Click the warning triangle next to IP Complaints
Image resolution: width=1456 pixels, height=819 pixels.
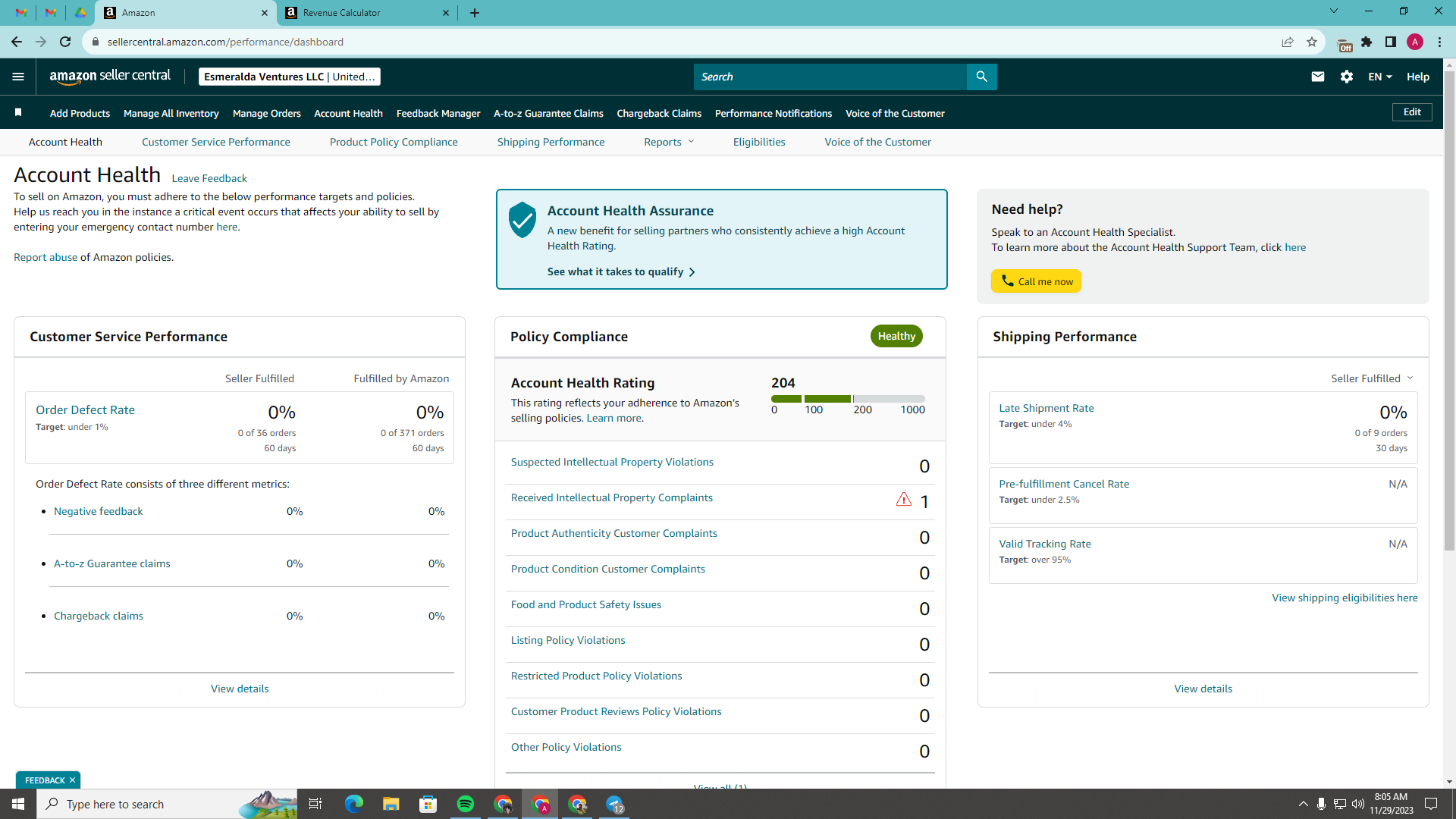coord(903,500)
